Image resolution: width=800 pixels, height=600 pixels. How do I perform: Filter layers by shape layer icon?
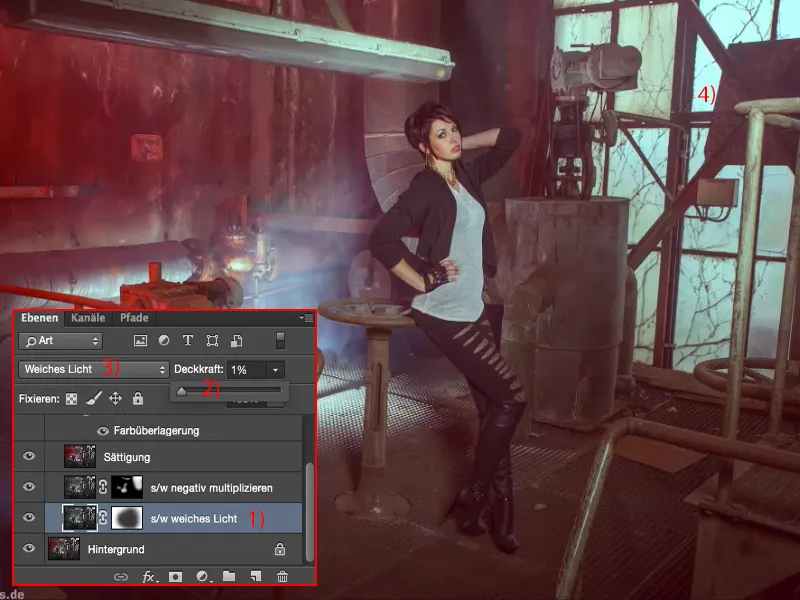tap(212, 341)
